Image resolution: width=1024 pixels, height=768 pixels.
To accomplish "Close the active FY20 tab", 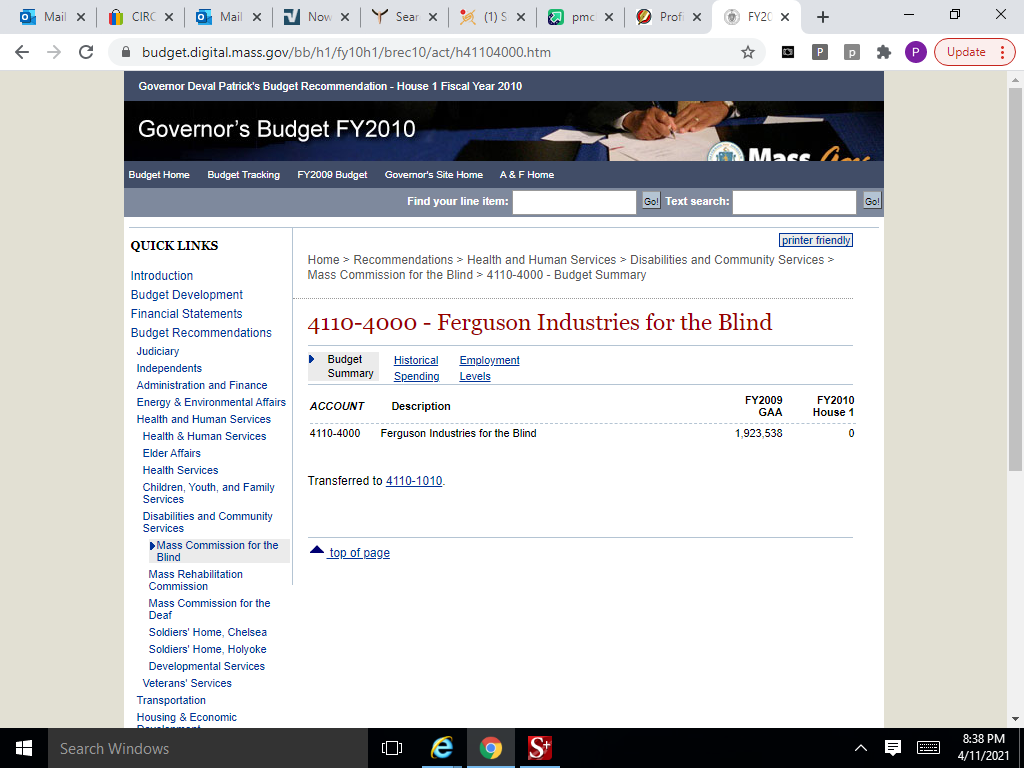I will click(x=785, y=18).
